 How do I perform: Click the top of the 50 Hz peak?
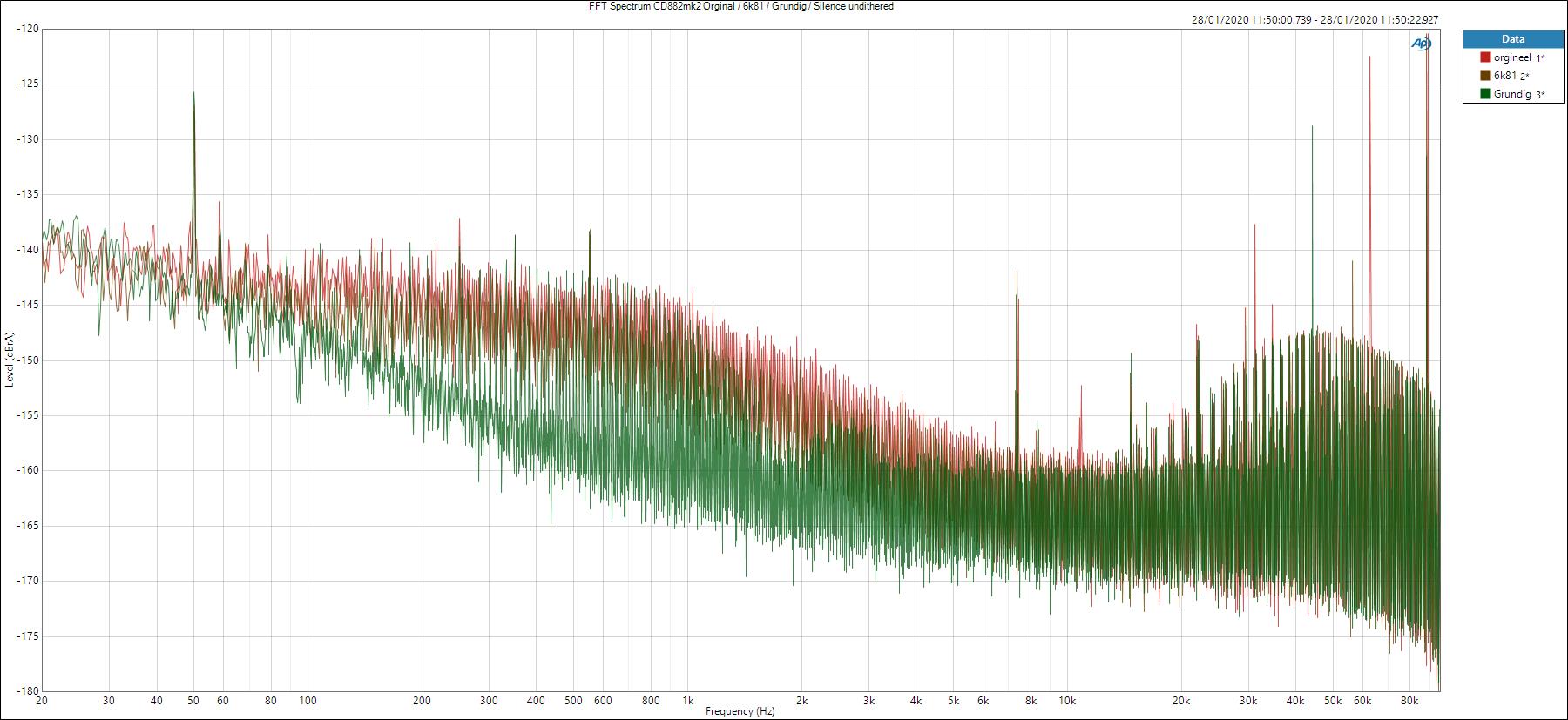(x=193, y=94)
